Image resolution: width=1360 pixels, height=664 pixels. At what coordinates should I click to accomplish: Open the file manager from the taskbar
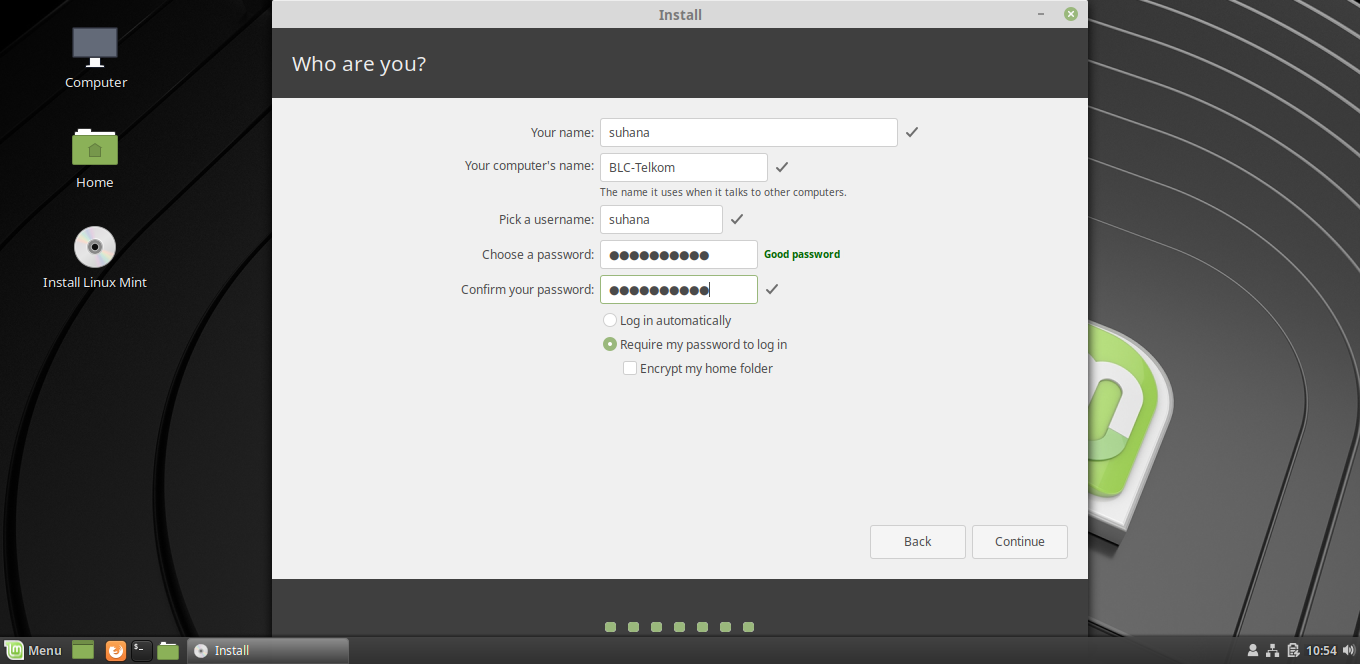coord(167,650)
